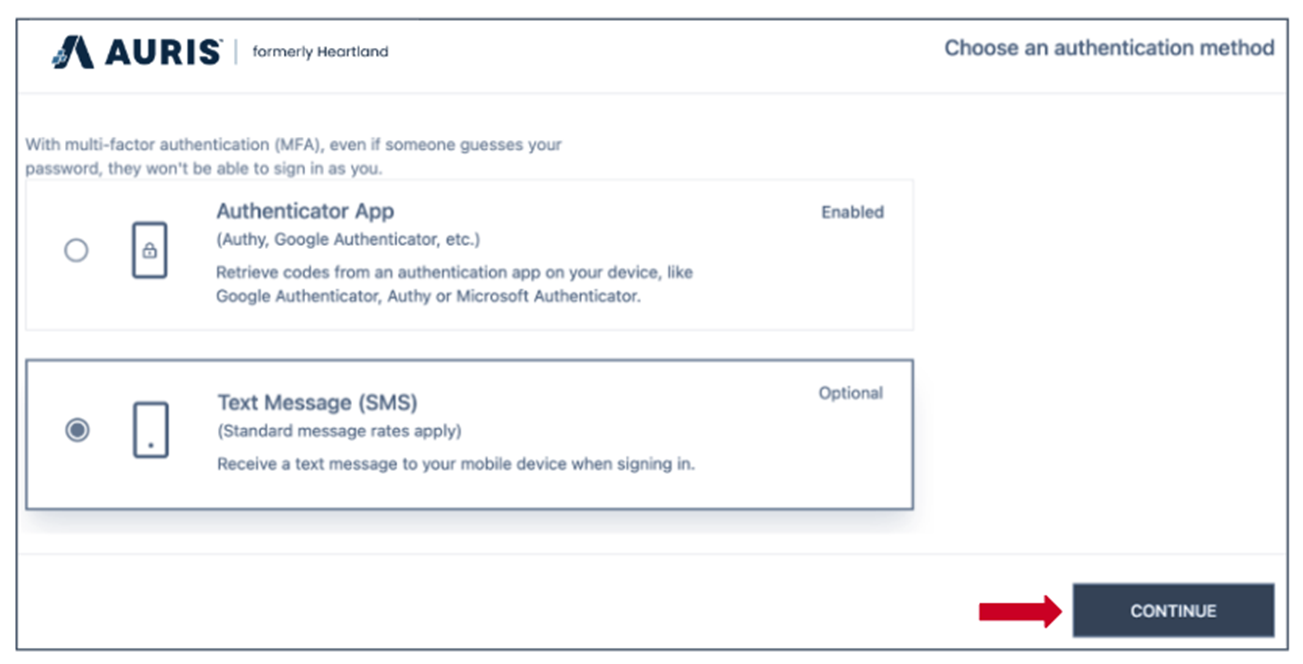Click the 'formerly Heartland' tagline
The image size is (1303, 664).
click(320, 52)
